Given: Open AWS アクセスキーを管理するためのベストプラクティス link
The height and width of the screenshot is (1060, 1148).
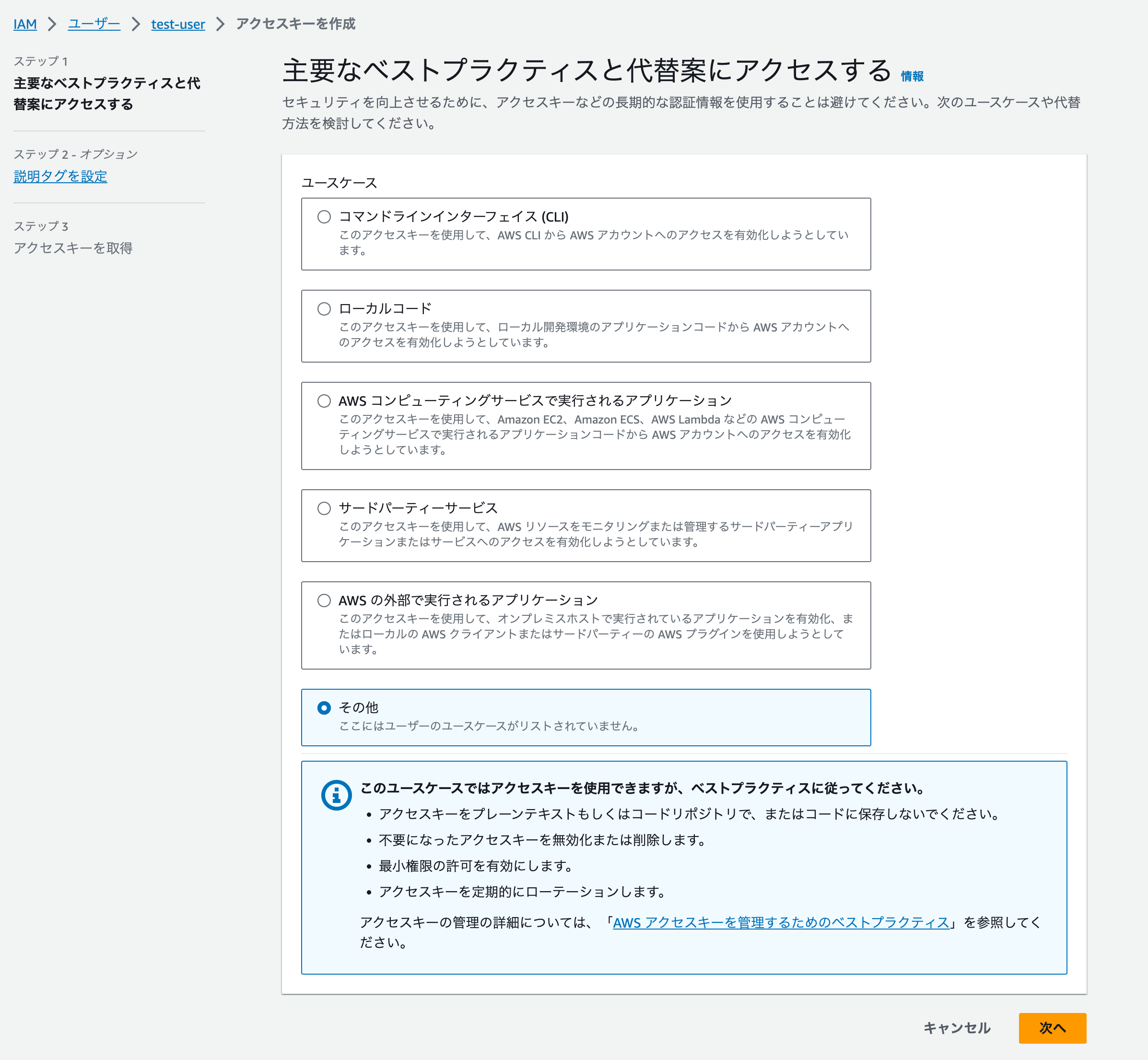Looking at the screenshot, I should click(x=781, y=922).
